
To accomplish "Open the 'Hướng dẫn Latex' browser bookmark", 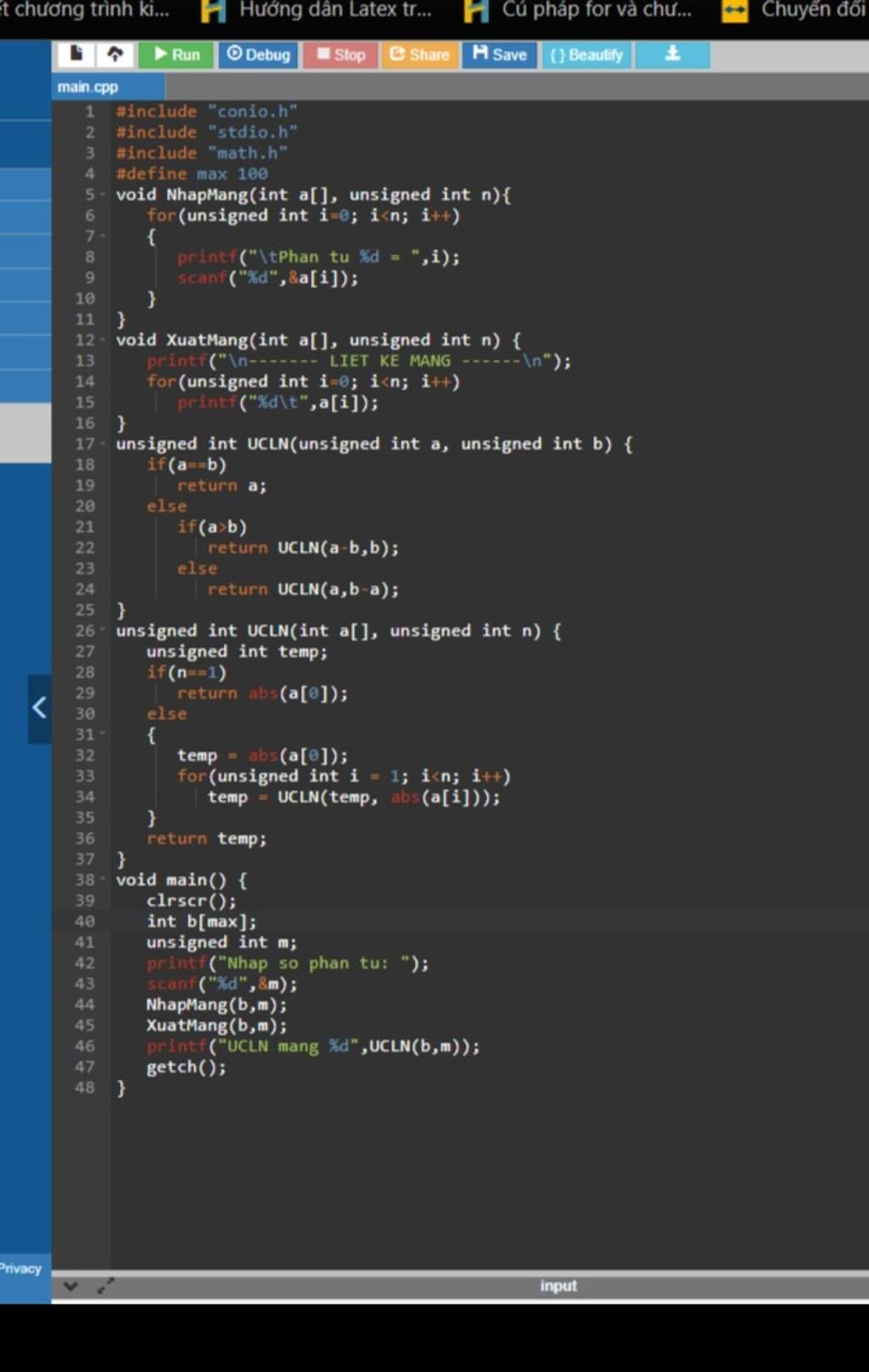I will tap(317, 10).
